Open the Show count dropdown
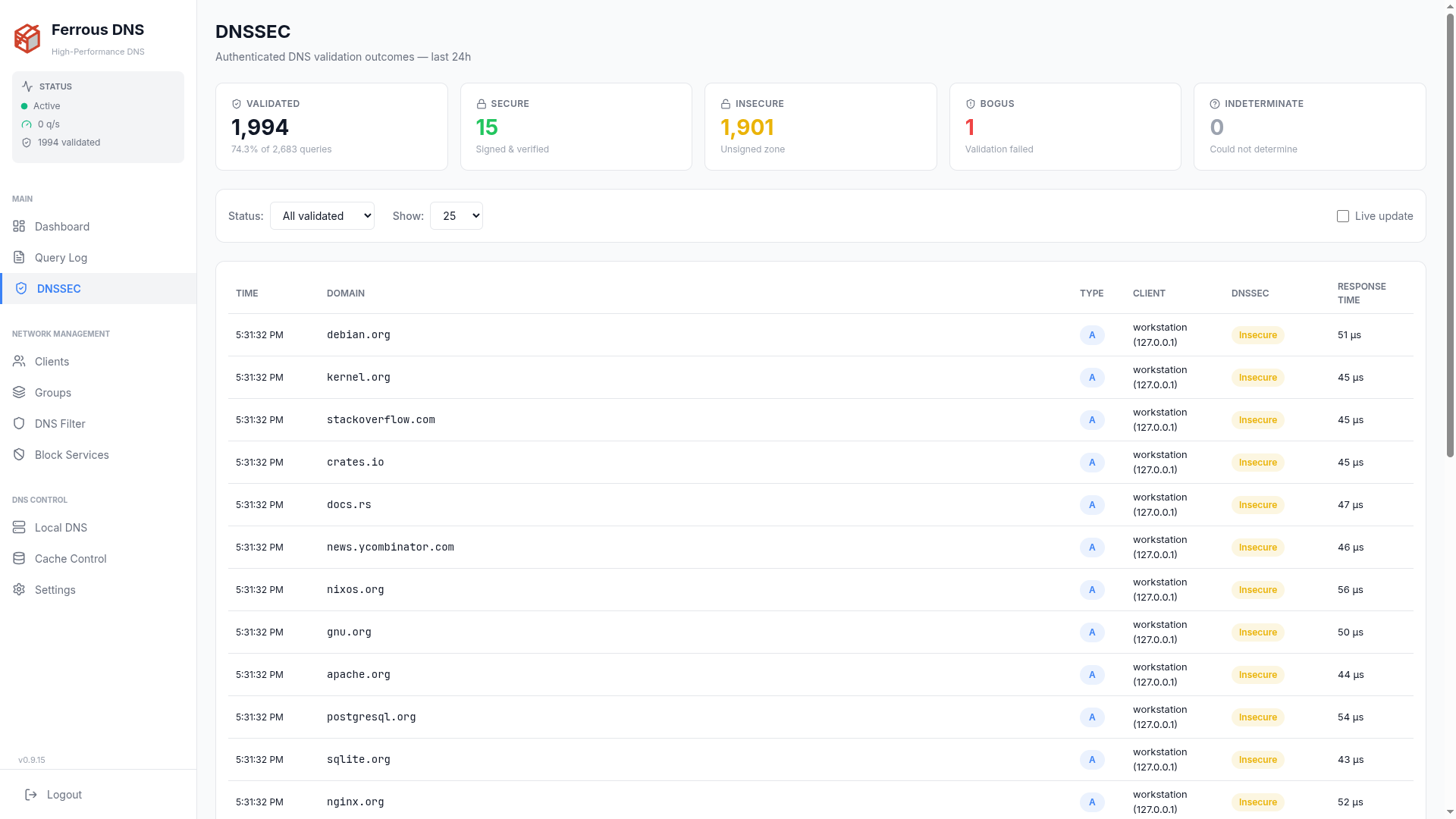 pyautogui.click(x=457, y=216)
